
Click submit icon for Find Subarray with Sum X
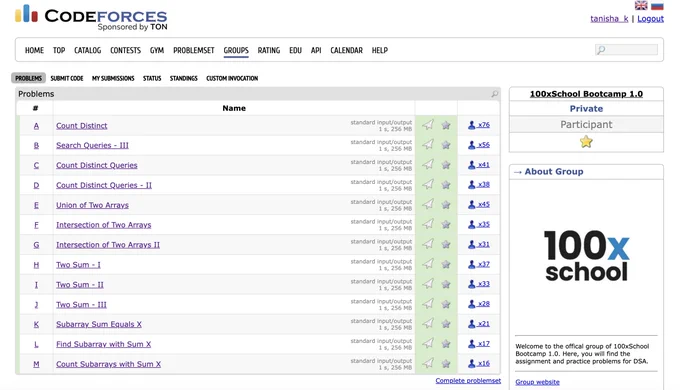click(428, 343)
